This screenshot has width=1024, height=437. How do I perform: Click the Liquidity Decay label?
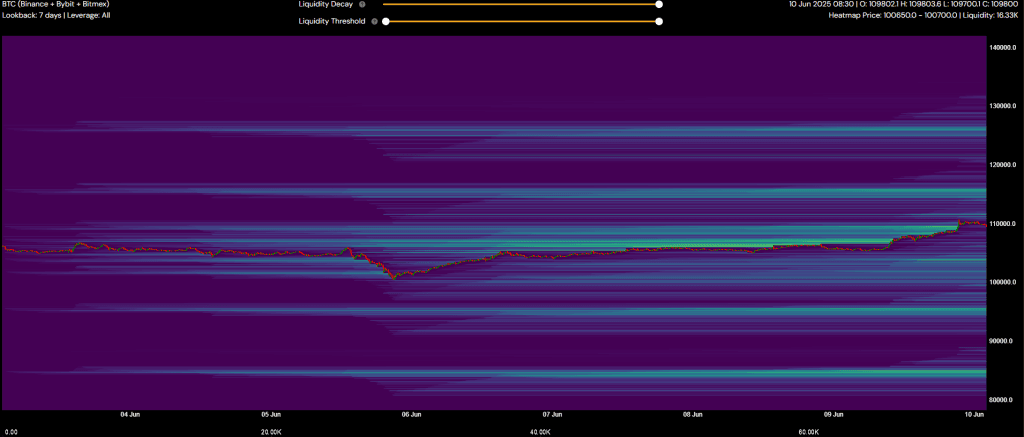[326, 4]
